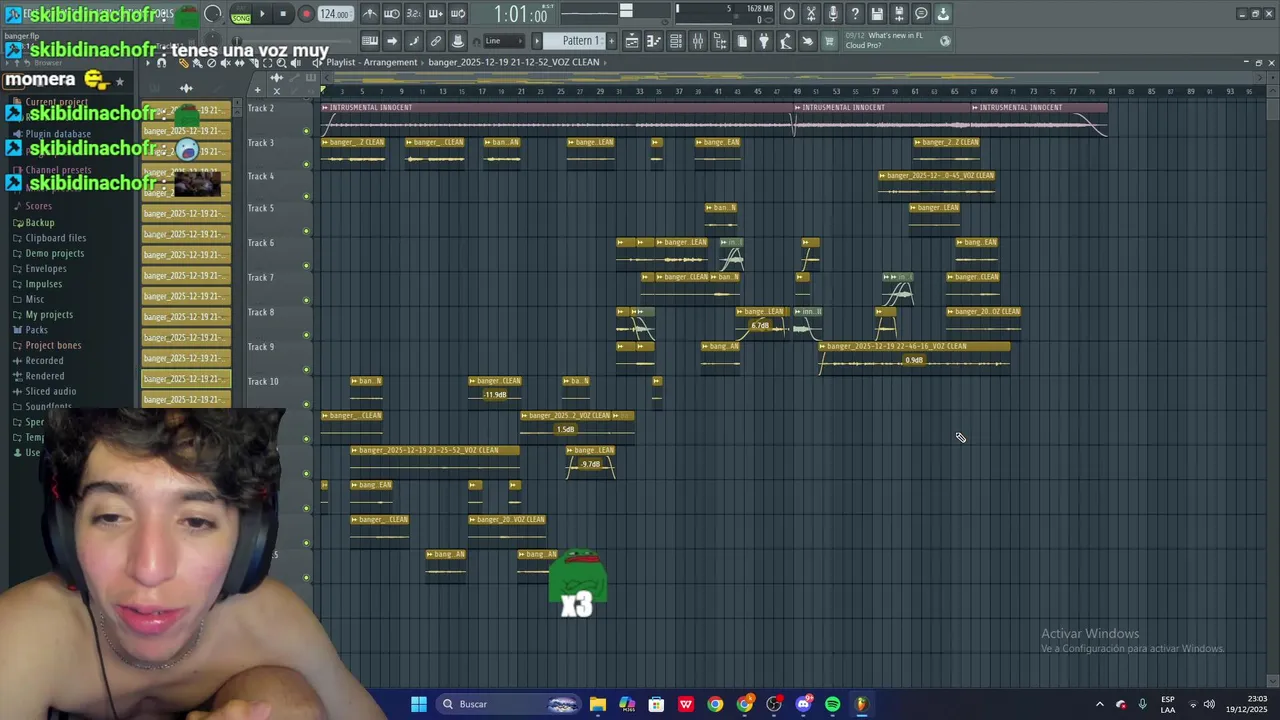This screenshot has height=720, width=1280.
Task: Open the Browser view icon
Action: pos(720,41)
